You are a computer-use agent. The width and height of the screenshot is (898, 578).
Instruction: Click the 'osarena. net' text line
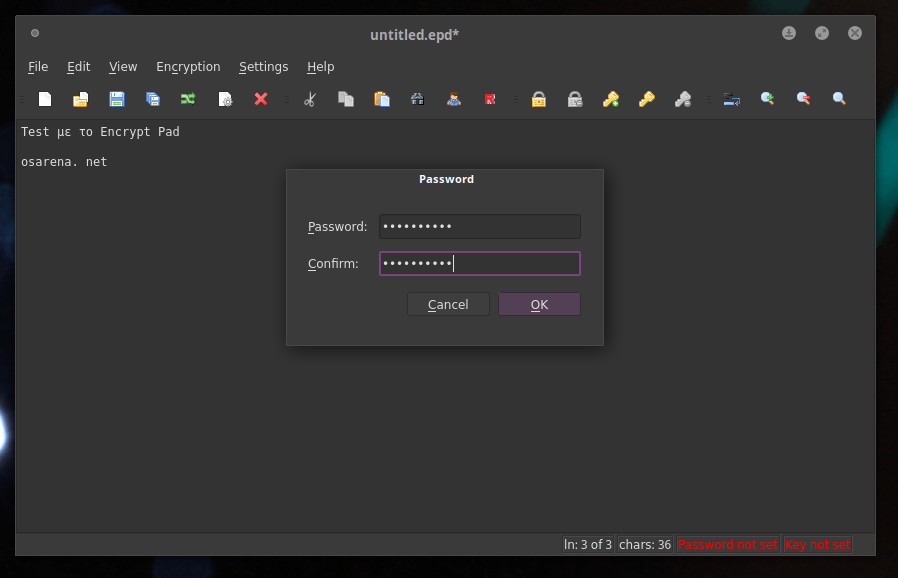coord(64,162)
